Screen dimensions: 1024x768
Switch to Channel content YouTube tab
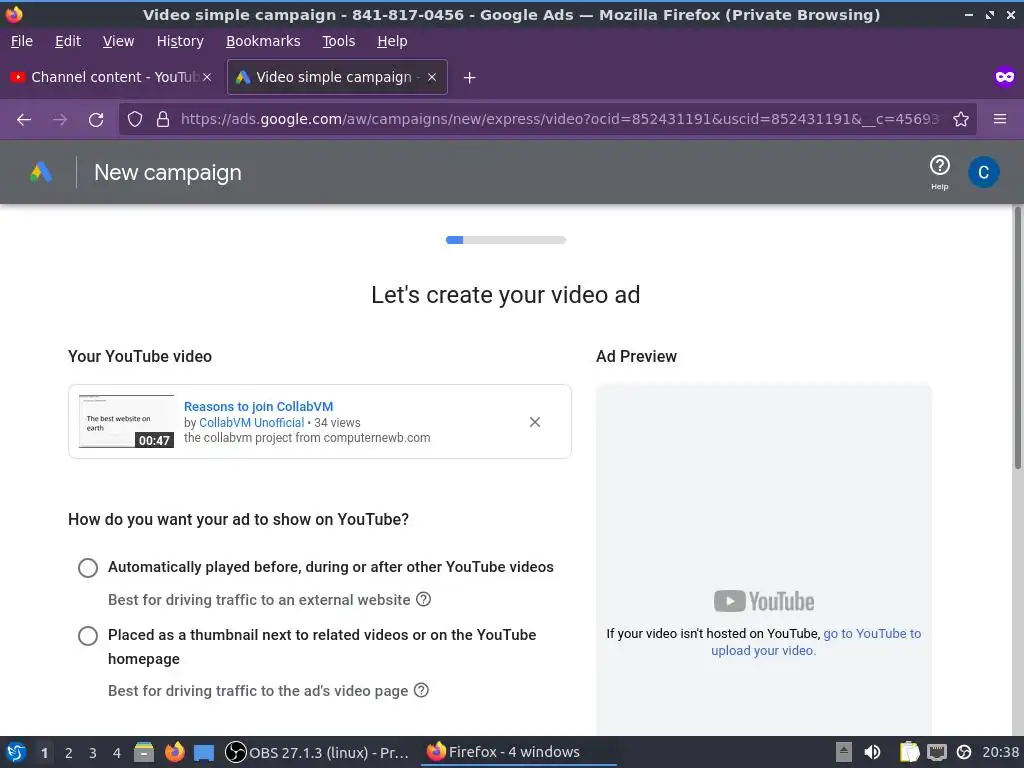(x=111, y=77)
